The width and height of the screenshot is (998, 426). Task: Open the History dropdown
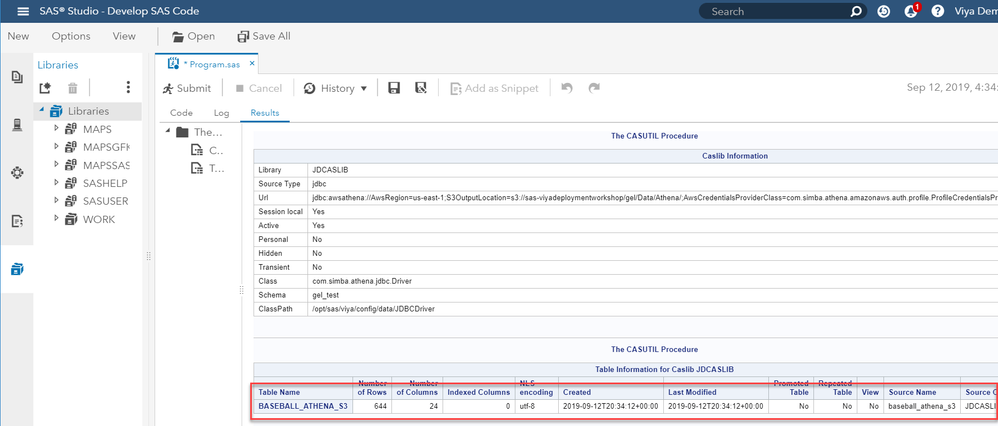pos(335,89)
